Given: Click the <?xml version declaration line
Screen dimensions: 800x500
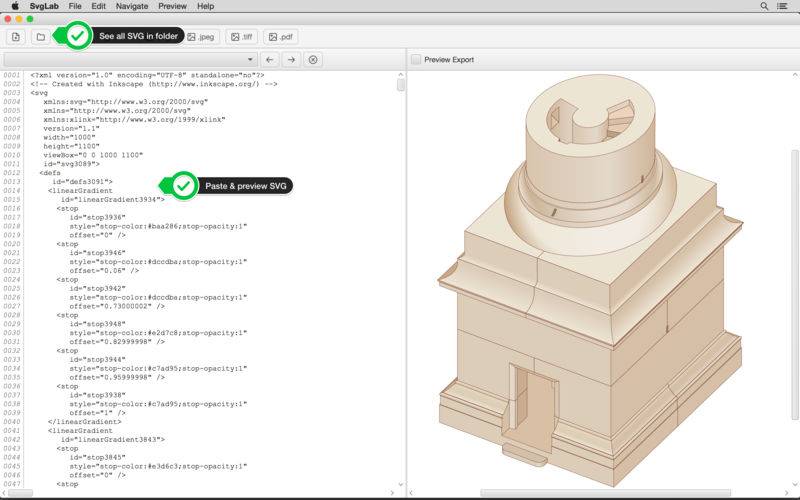Looking at the screenshot, I should 147,75.
